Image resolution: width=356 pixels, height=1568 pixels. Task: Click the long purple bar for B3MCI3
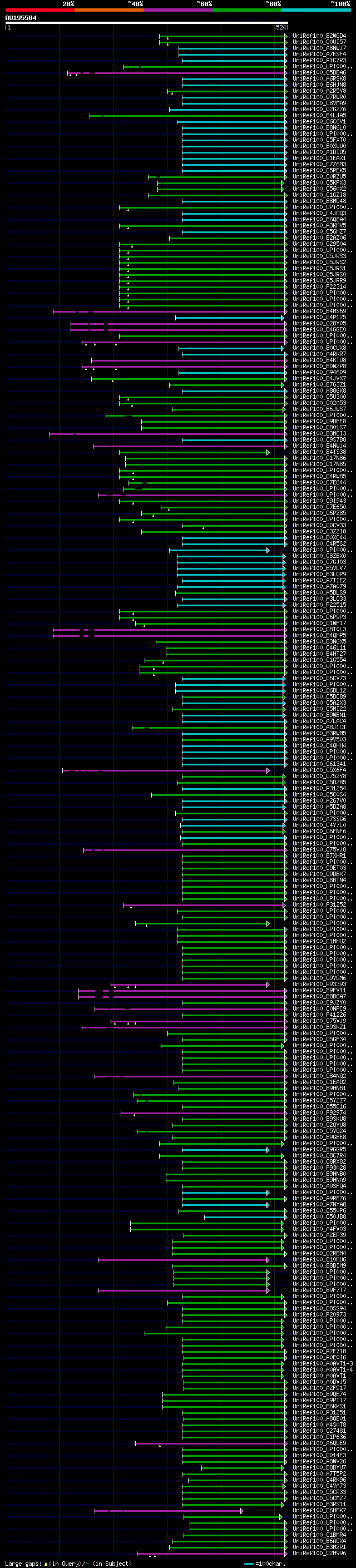pos(168,434)
